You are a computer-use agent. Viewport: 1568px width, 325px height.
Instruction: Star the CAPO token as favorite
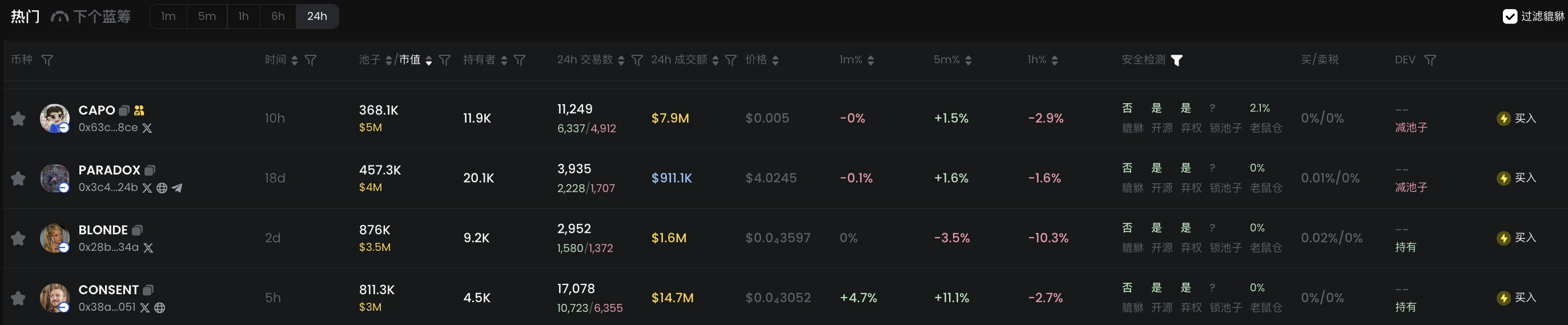18,119
